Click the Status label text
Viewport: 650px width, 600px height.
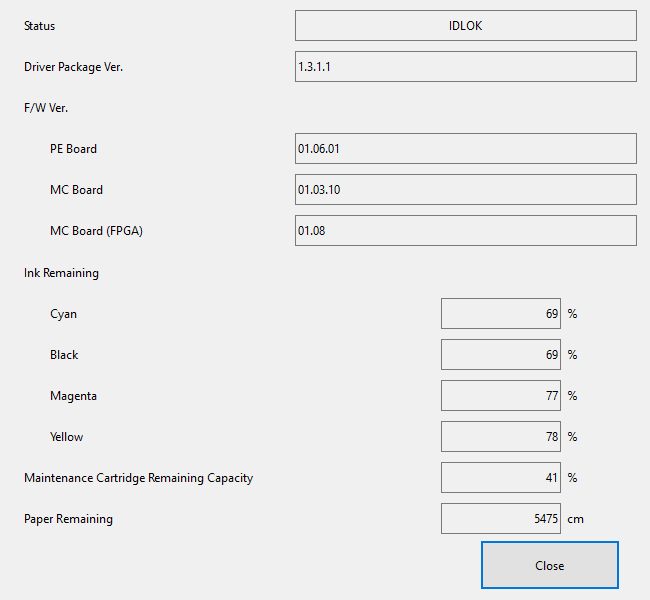coord(40,26)
